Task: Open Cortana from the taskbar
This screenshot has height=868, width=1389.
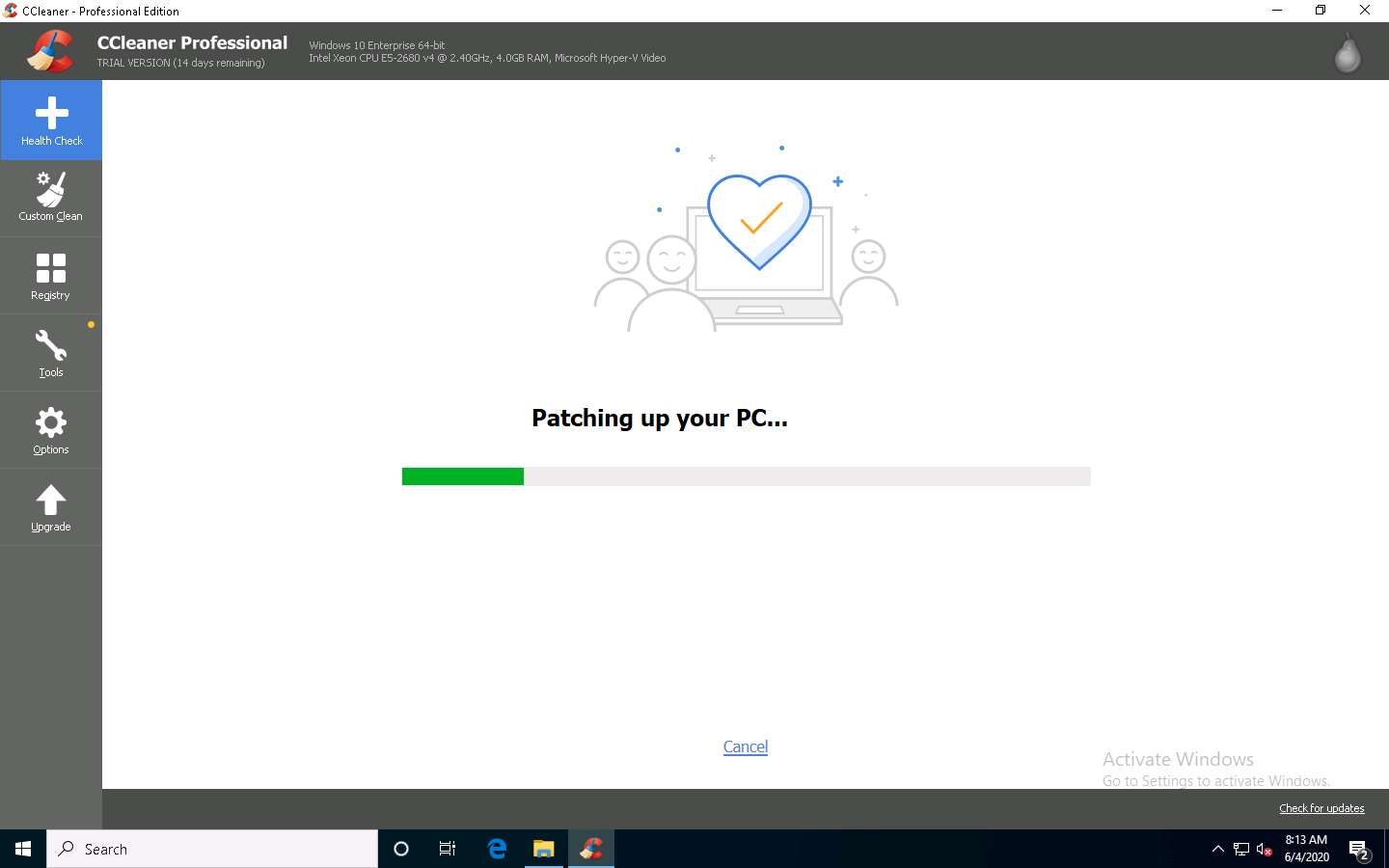Action: (x=401, y=849)
